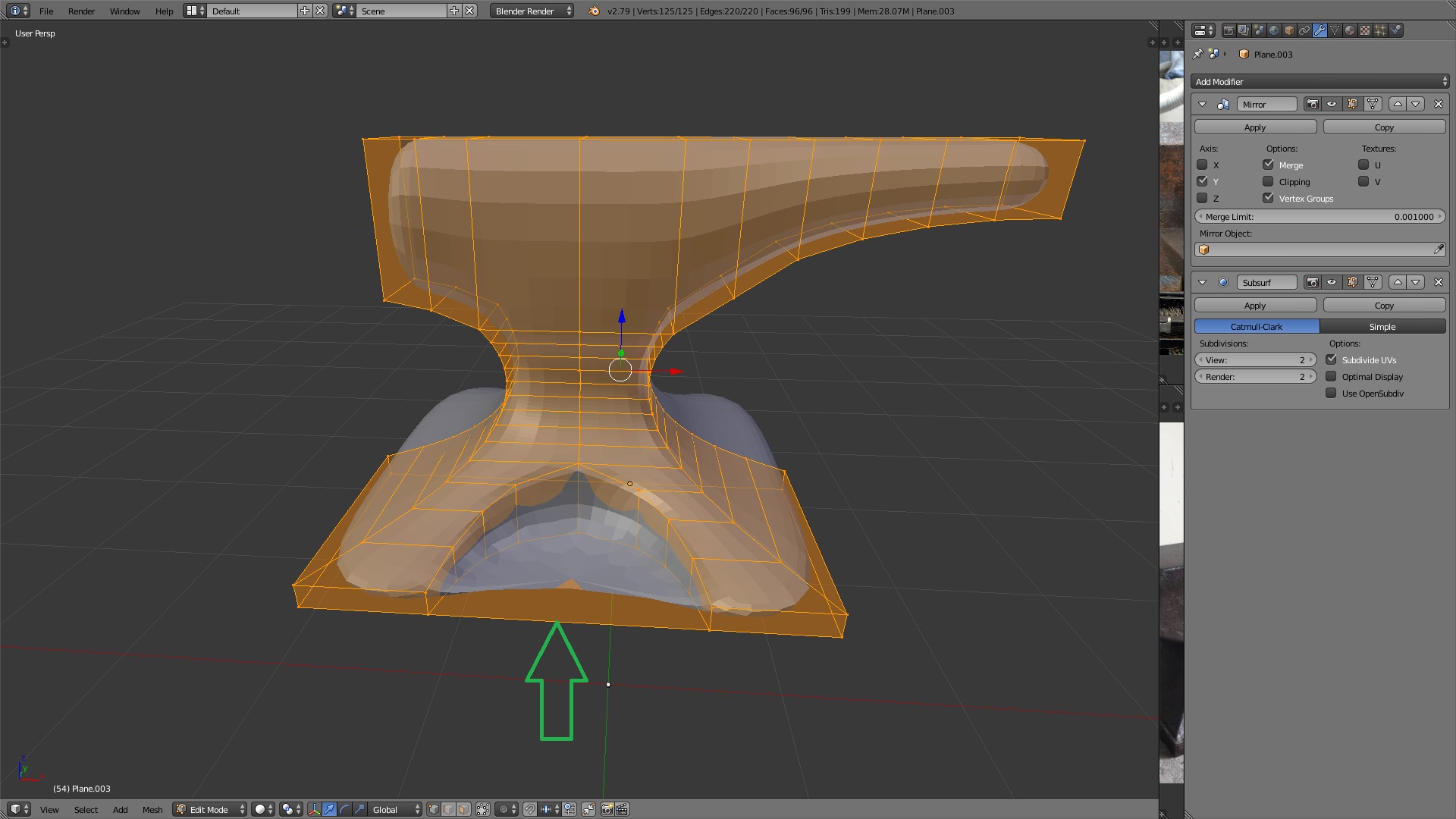Viewport: 1456px width, 819px height.
Task: Toggle X axis mirror checkbox
Action: [1203, 164]
